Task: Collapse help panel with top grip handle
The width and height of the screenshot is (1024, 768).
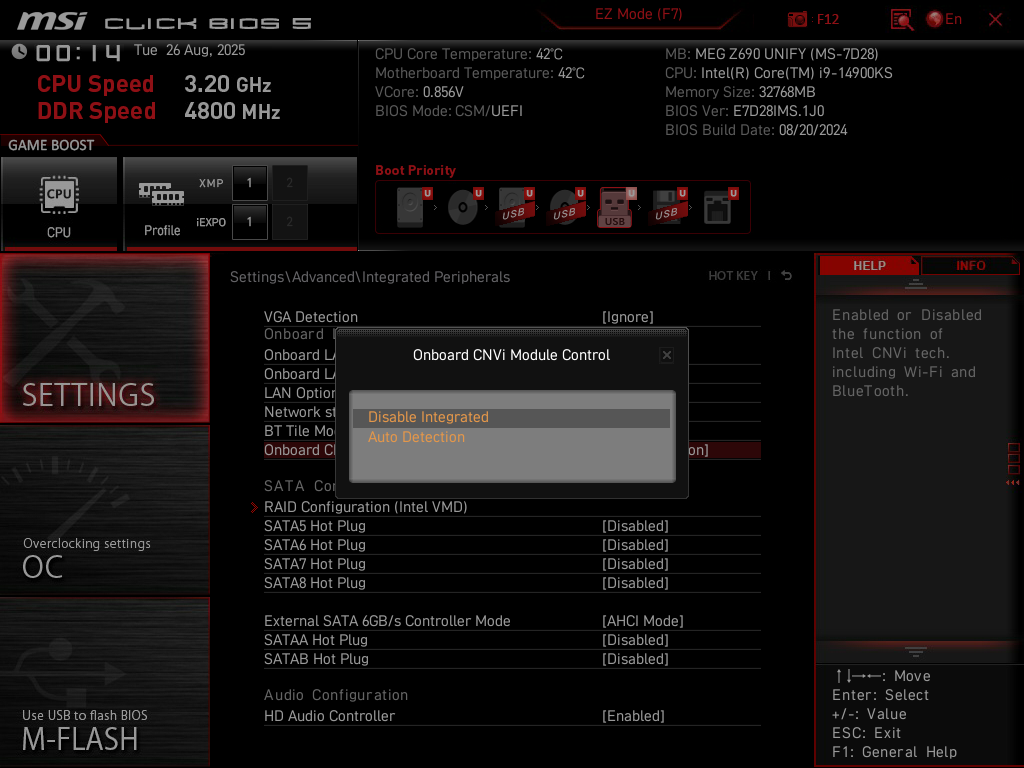Action: (916, 284)
